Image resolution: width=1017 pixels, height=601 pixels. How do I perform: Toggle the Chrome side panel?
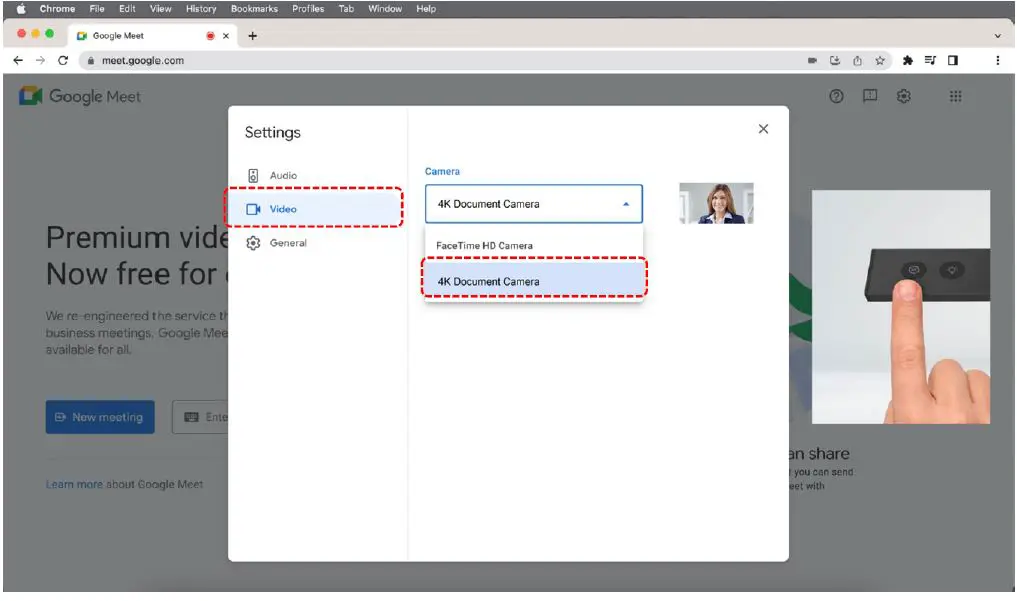(953, 60)
